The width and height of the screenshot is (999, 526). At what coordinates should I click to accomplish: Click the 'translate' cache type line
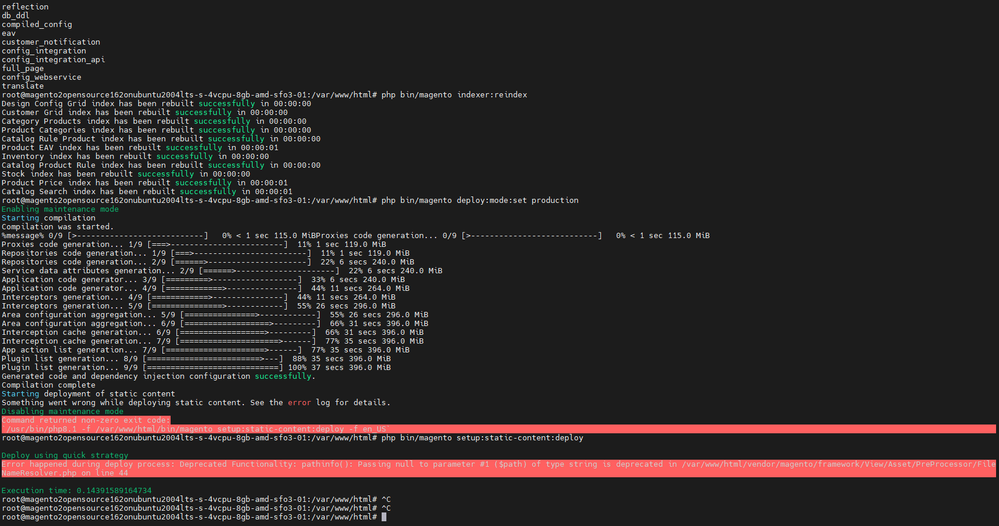coord(21,86)
